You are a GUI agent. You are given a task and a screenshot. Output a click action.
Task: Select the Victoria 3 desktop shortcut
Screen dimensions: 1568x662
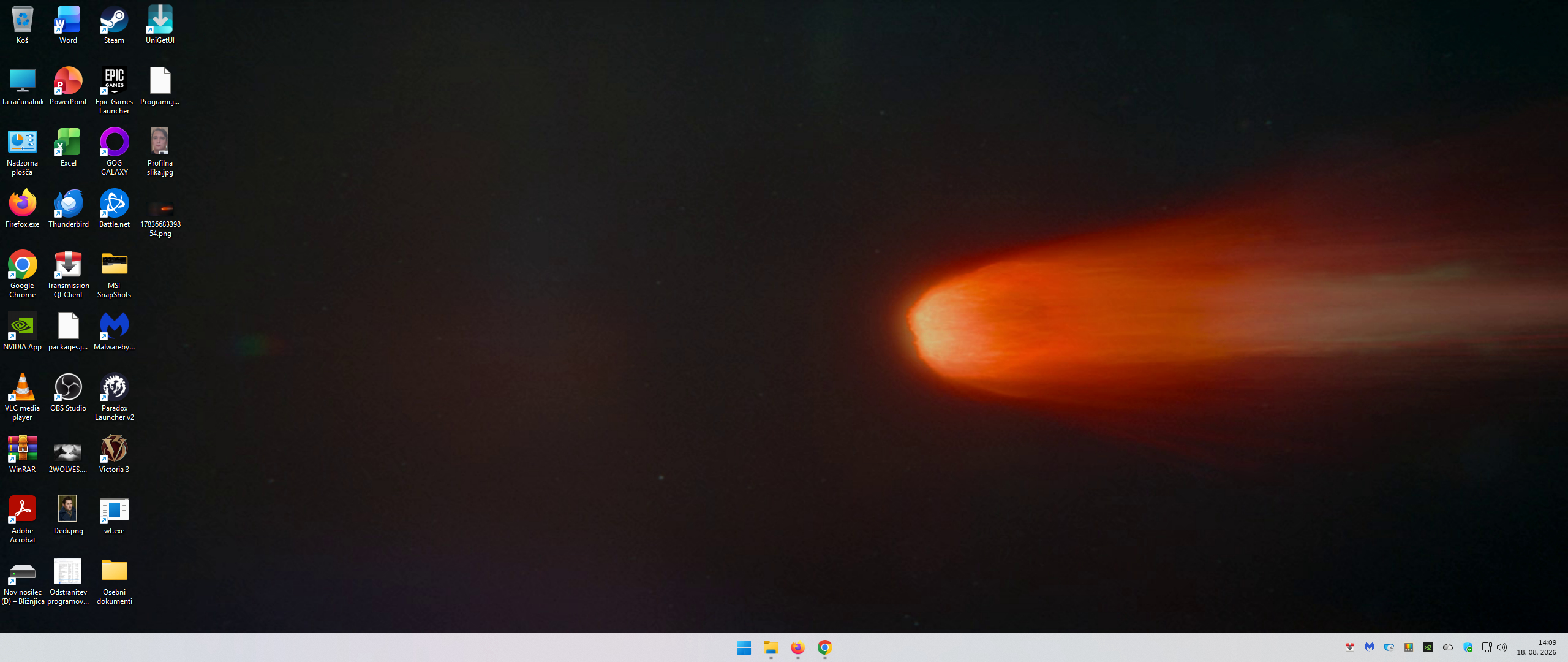click(x=114, y=454)
